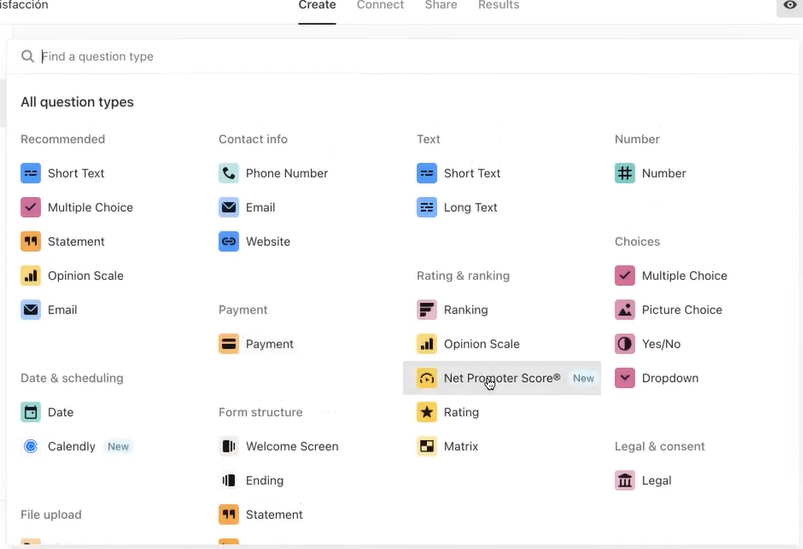The height and width of the screenshot is (549, 803).
Task: Open the Connect tab
Action: coord(380,6)
